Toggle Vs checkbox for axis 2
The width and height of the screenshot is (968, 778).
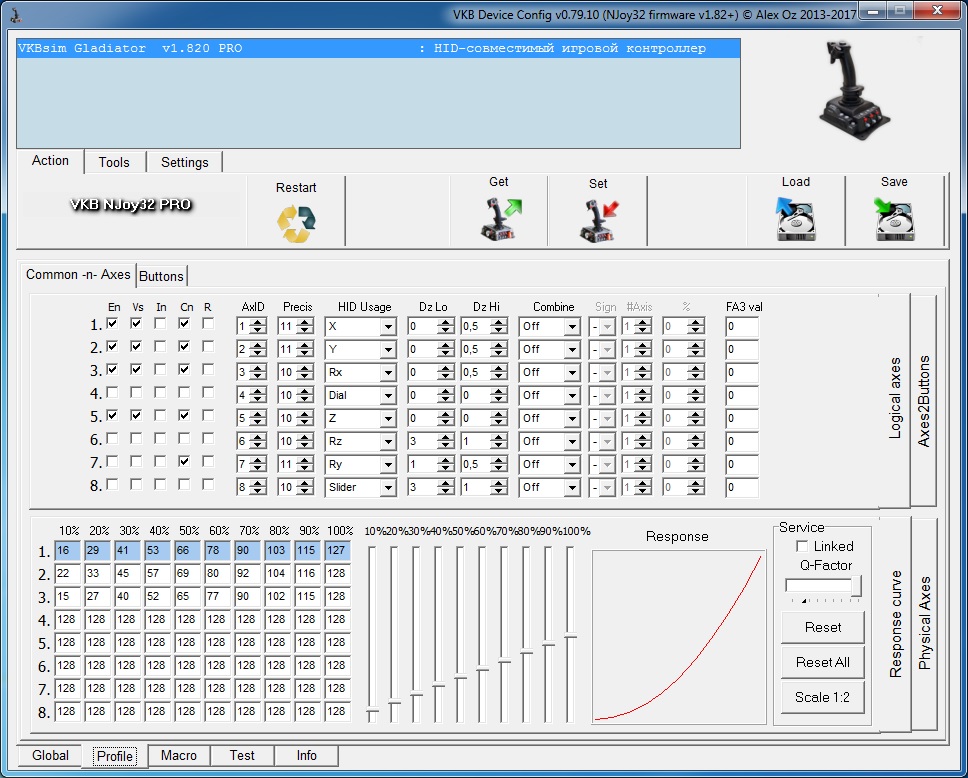(136, 346)
